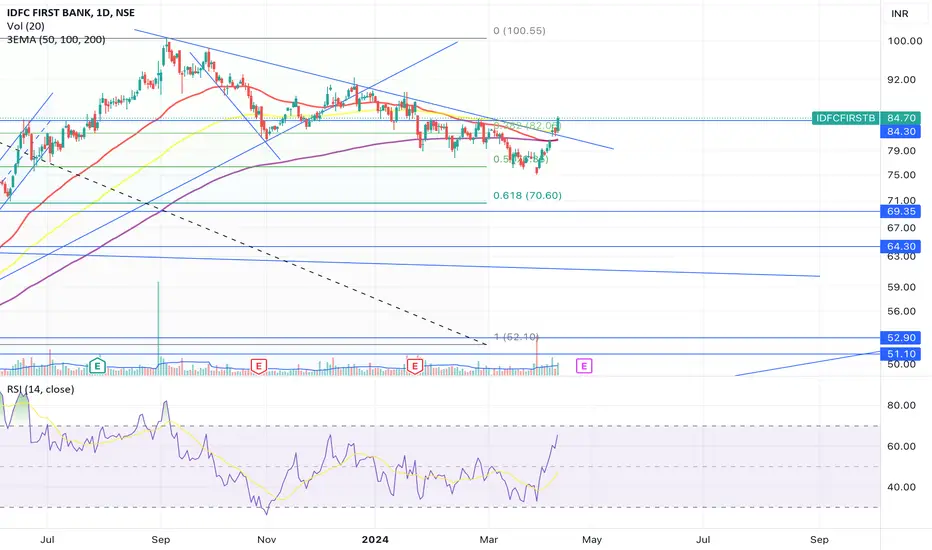
Task: Click the 3EMA (50, 100, 200) indicator legend
Action: [x=56, y=40]
